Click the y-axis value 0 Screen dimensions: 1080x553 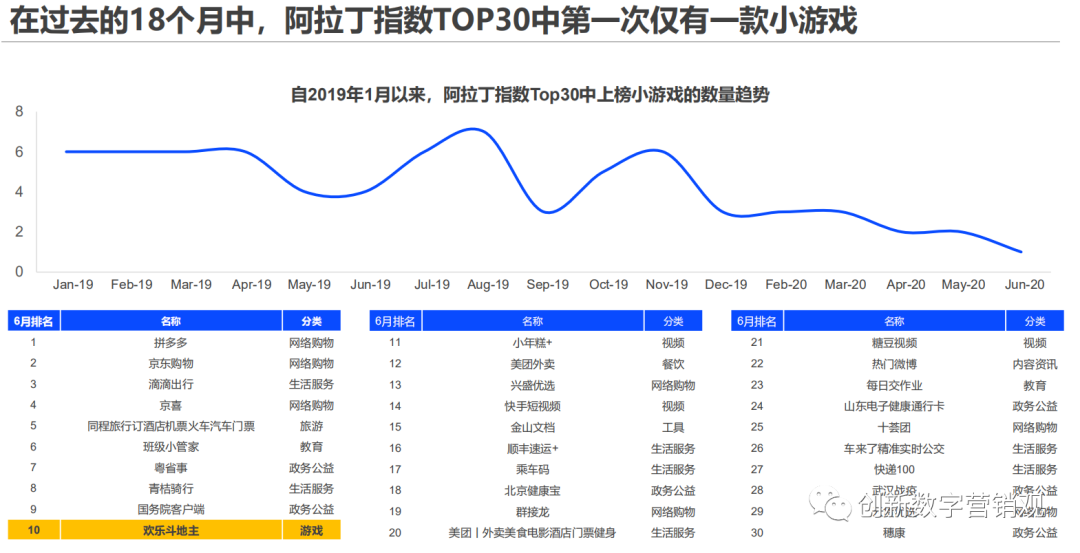pyautogui.click(x=19, y=271)
